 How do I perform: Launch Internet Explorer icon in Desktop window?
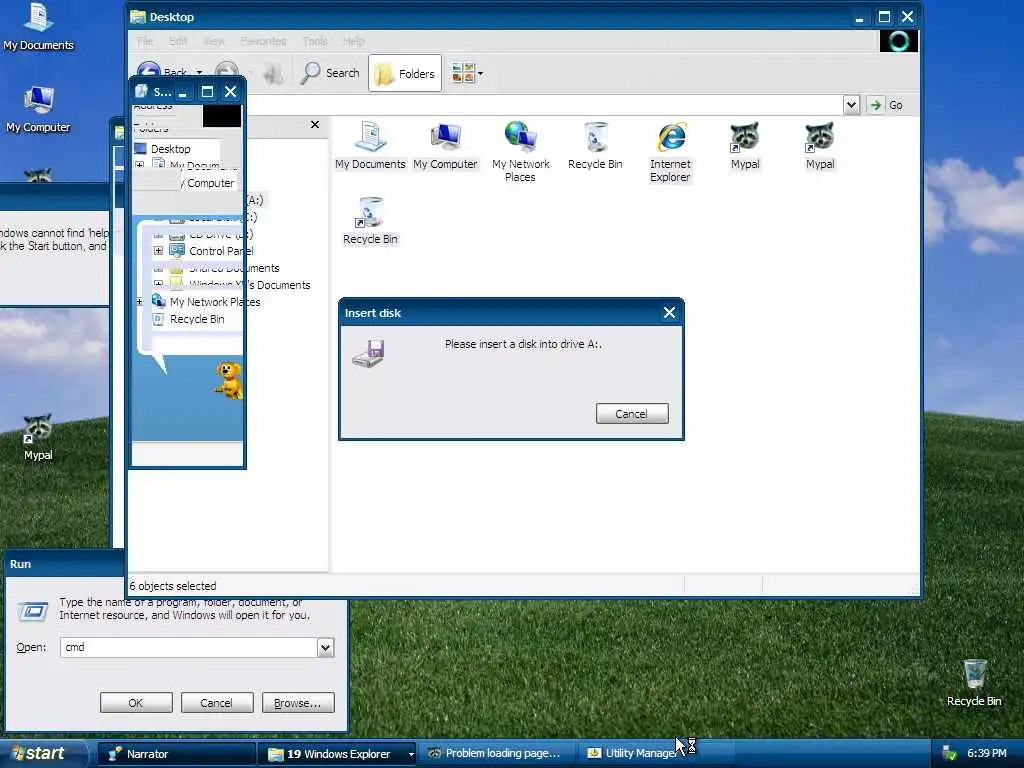(670, 151)
